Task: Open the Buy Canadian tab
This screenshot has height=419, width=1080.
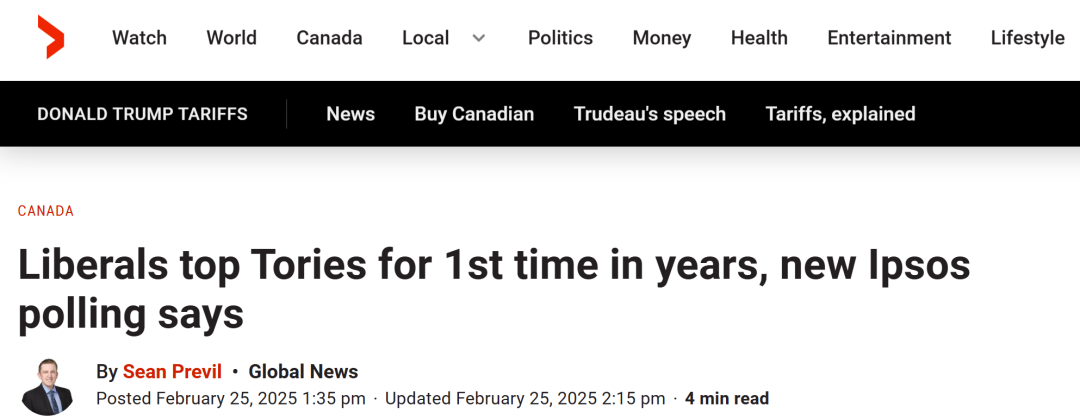Action: pos(474,114)
